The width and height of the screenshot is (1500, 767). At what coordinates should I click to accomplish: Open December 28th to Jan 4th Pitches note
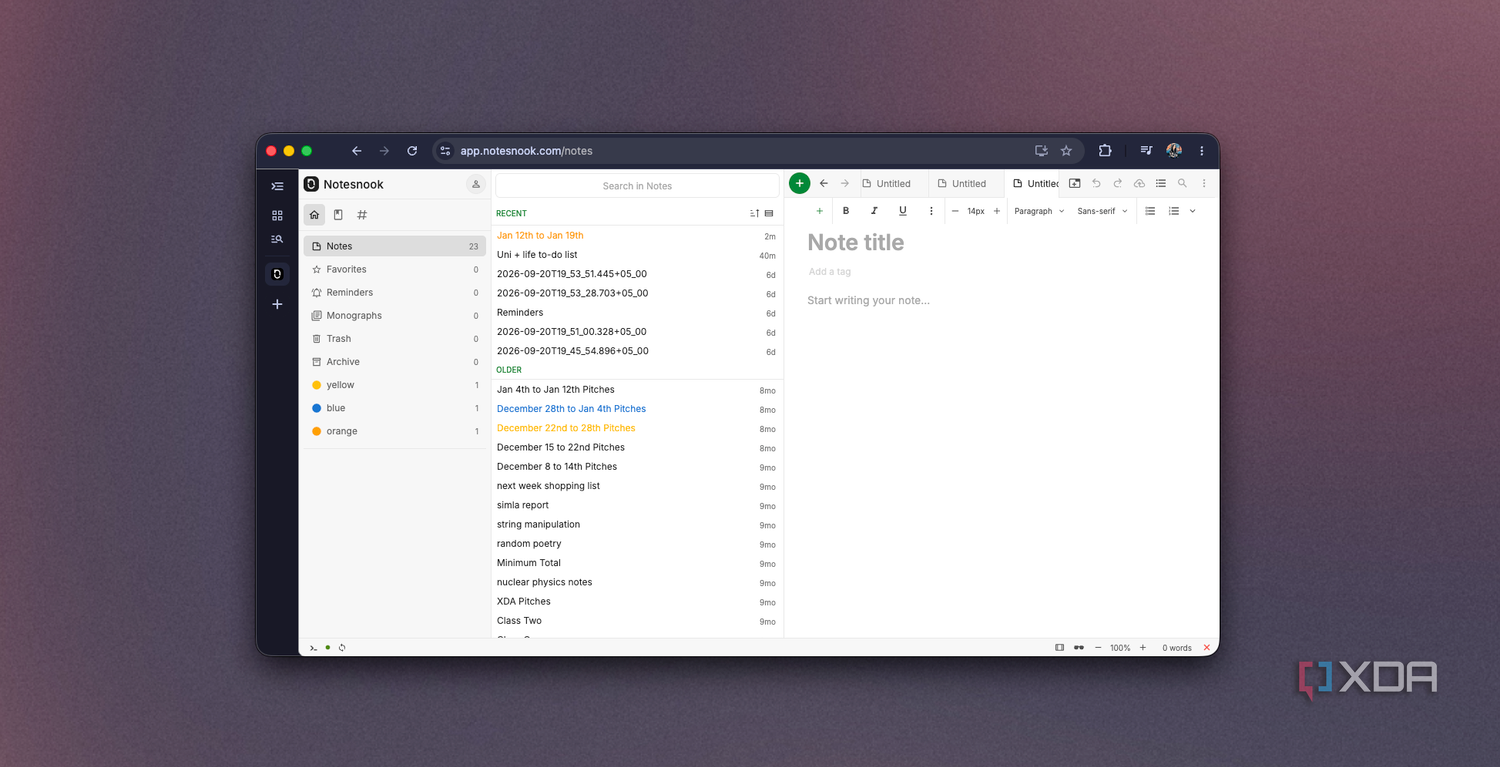637,409
